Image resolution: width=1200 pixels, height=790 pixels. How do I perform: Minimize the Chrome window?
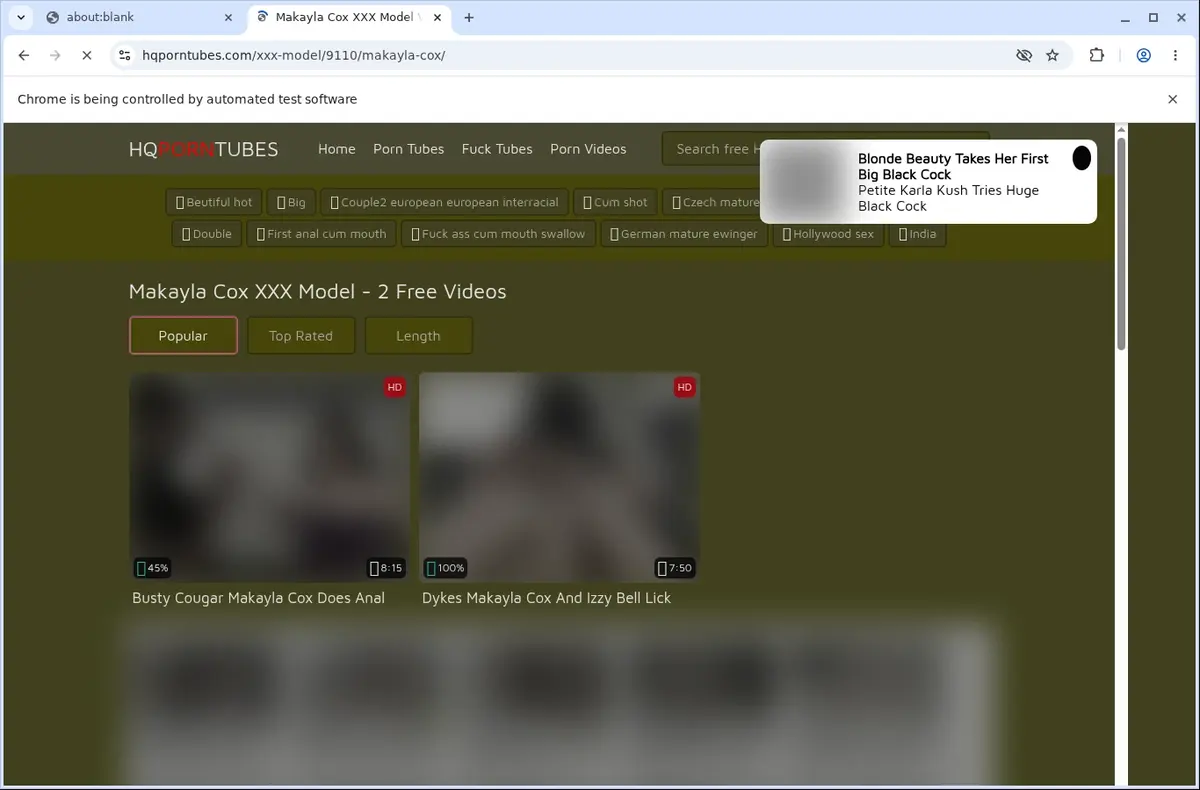click(1126, 17)
